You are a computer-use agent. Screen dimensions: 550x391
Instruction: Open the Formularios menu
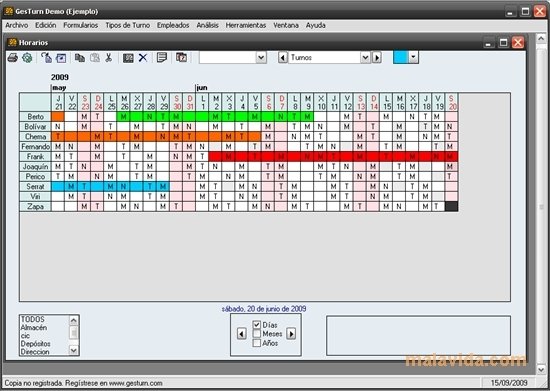(81, 25)
